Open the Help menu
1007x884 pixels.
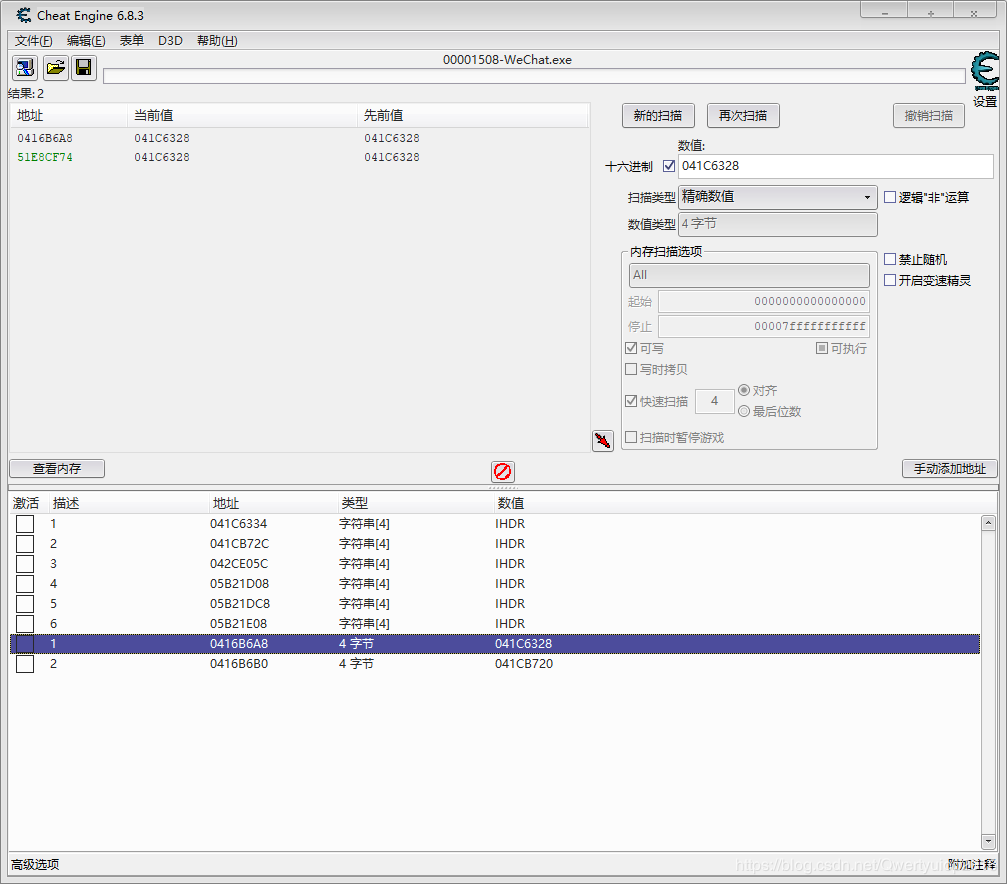(x=217, y=40)
